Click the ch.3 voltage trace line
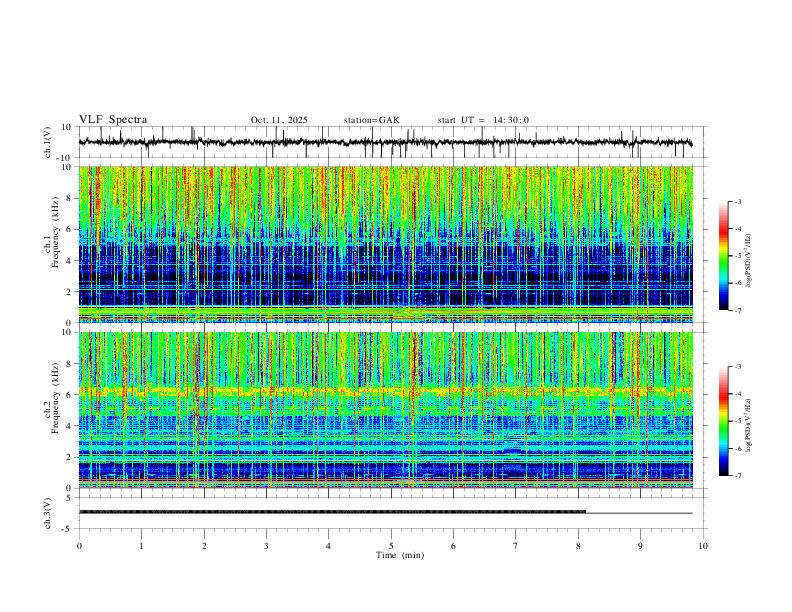The image size is (792, 612). point(385,513)
